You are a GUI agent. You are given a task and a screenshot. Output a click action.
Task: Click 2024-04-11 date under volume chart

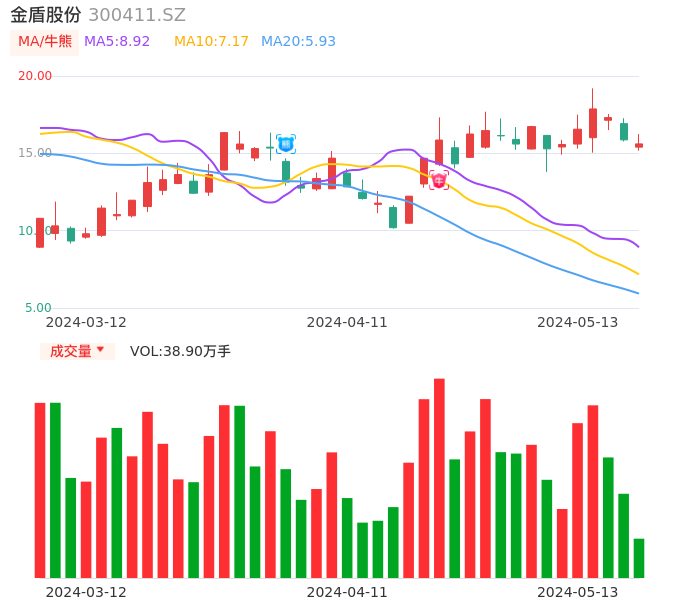[347, 592]
